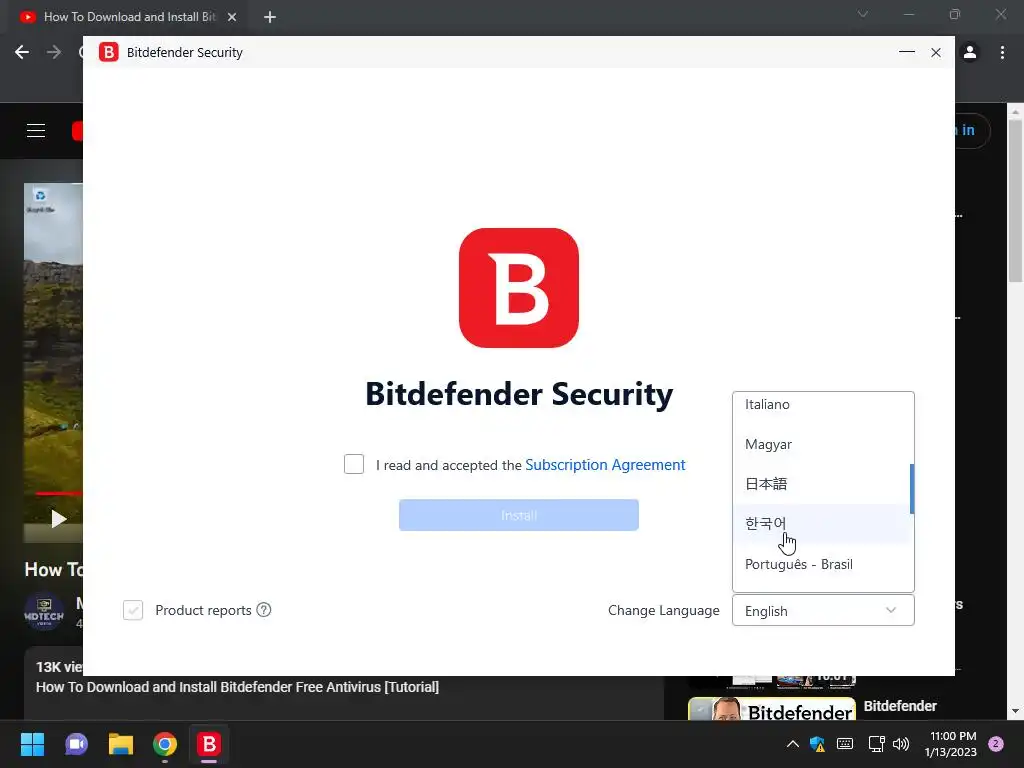
Task: Pick 한국어 in the language list
Action: [x=821, y=524]
